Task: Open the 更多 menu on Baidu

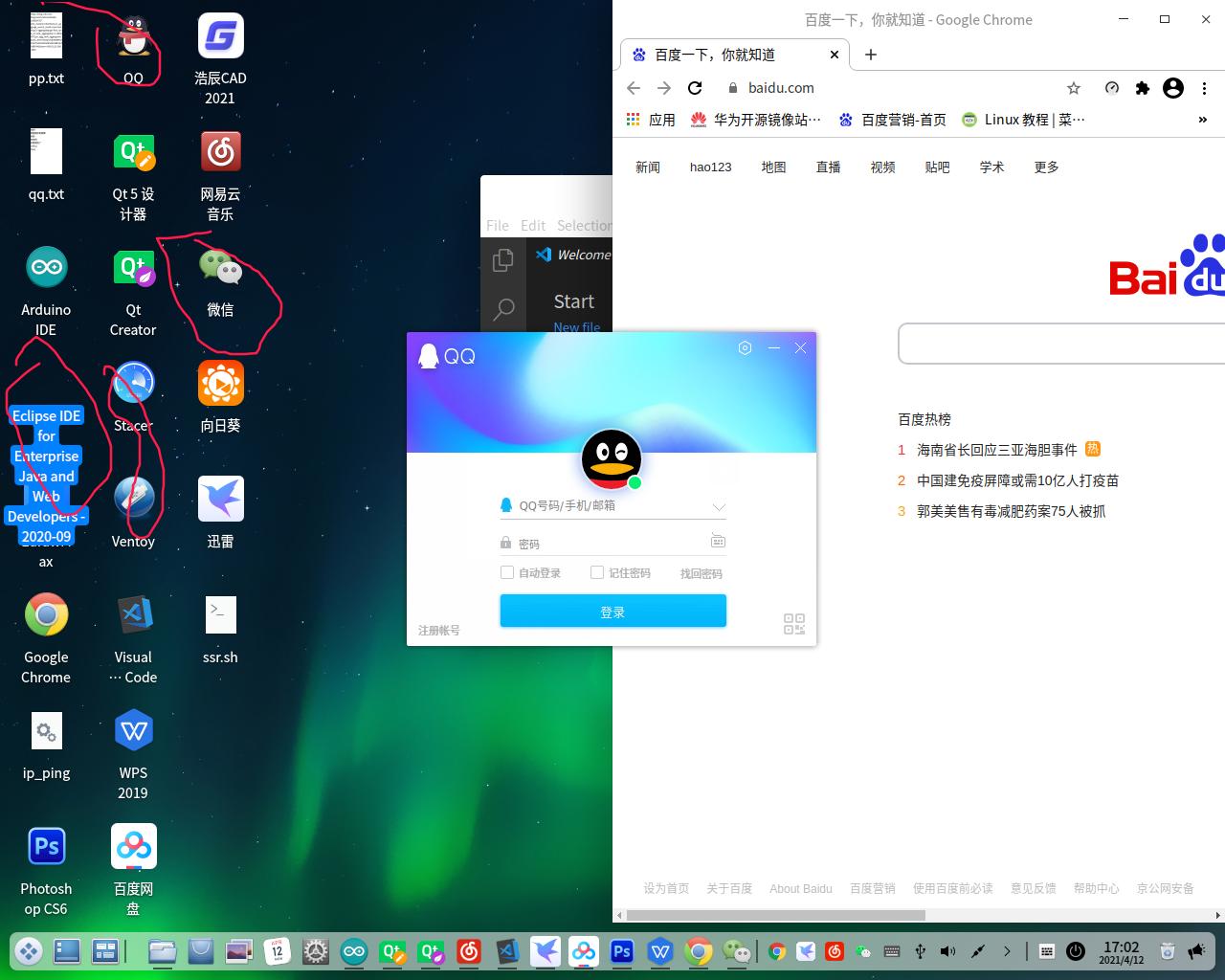Action: click(x=1046, y=167)
